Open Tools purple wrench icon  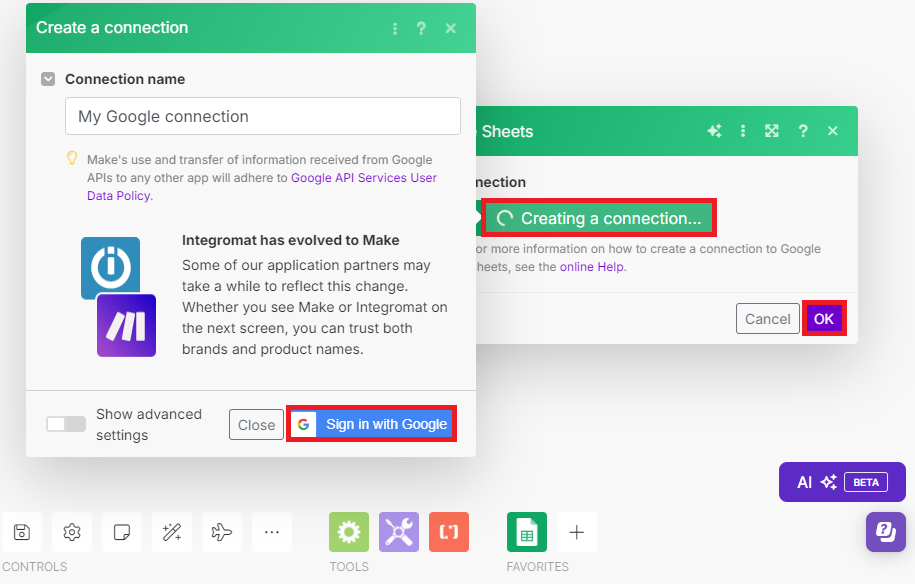point(399,532)
